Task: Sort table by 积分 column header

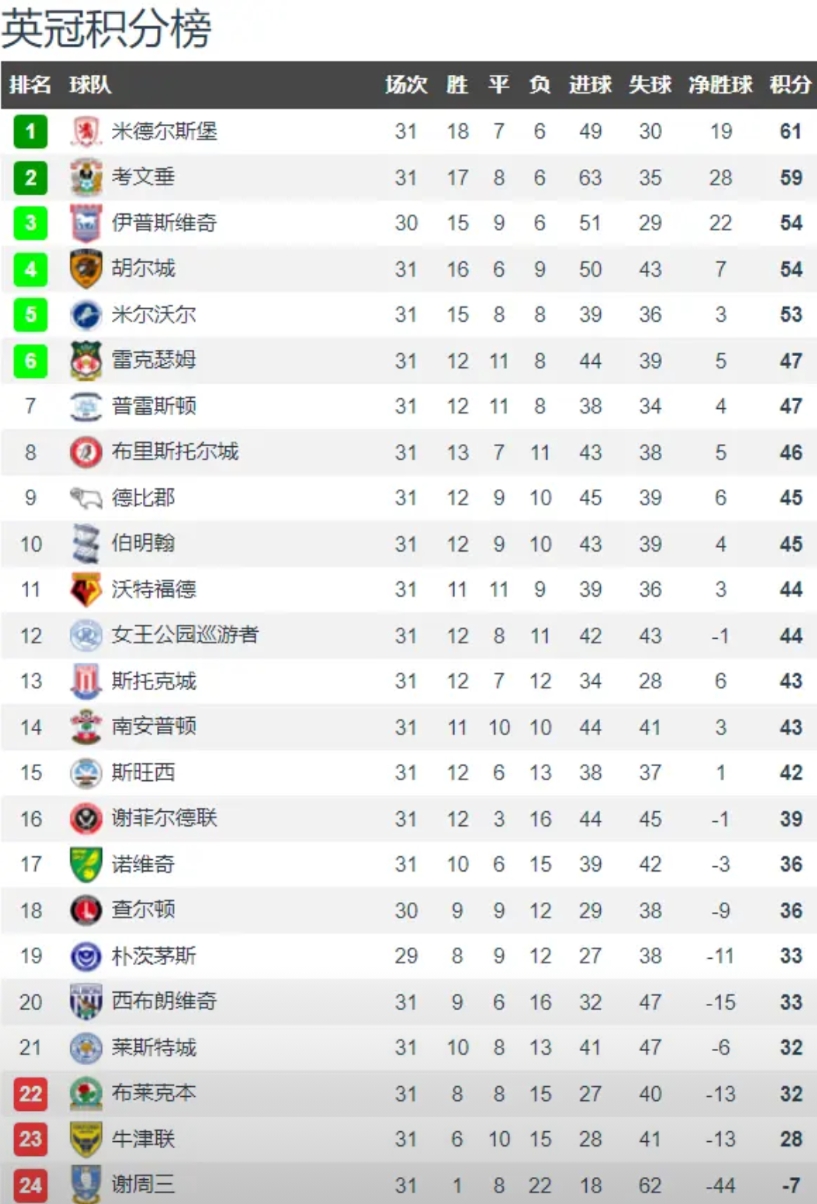Action: [x=790, y=85]
